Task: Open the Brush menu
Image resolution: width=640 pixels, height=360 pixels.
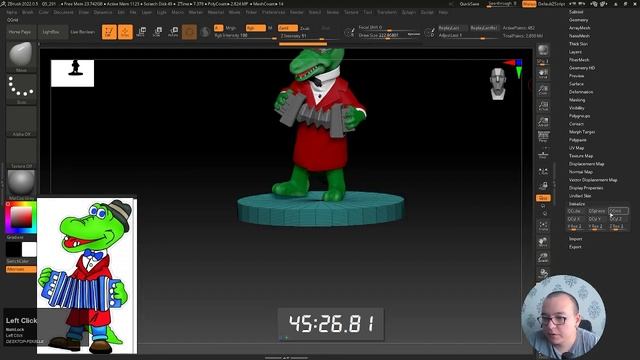Action: click(x=28, y=12)
